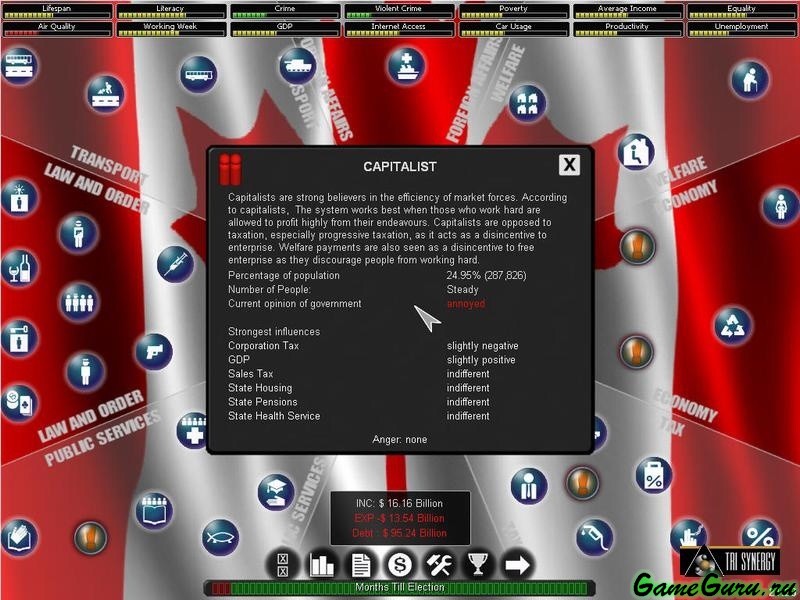Open the woman figure welfare policy icon

coord(781,206)
